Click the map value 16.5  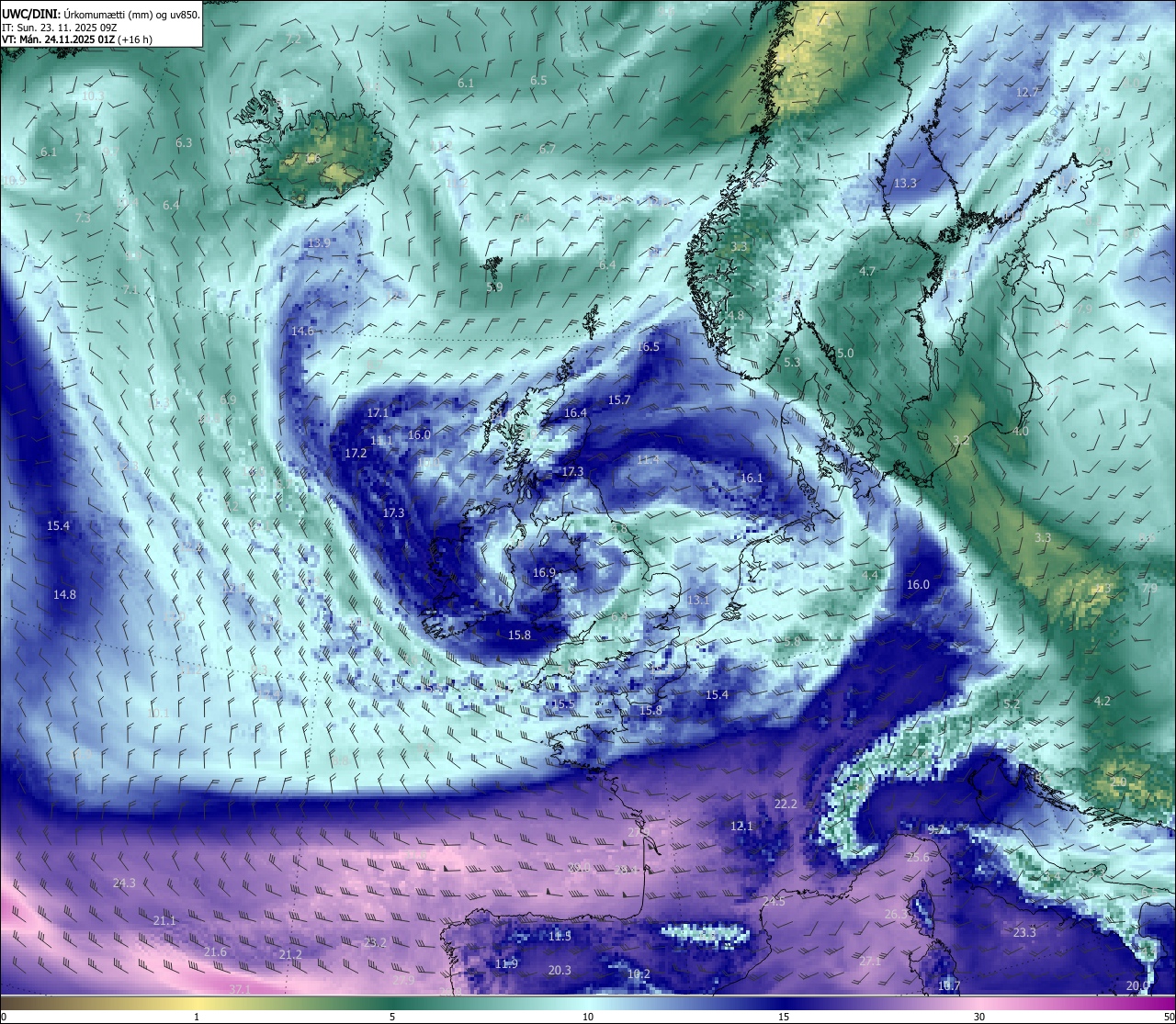pyautogui.click(x=649, y=347)
